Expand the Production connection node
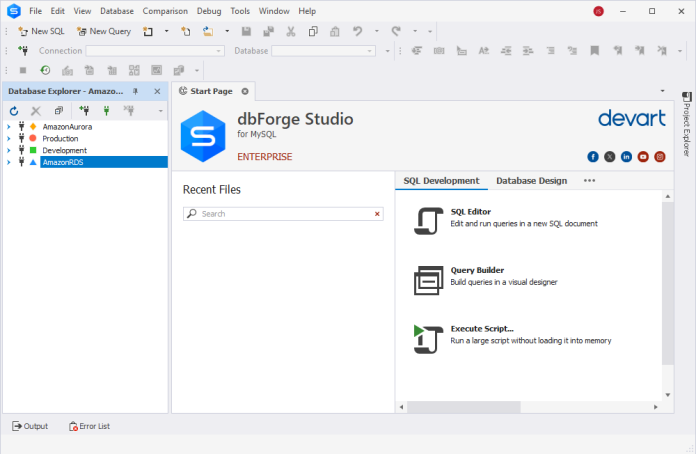696x454 pixels. tap(9, 139)
